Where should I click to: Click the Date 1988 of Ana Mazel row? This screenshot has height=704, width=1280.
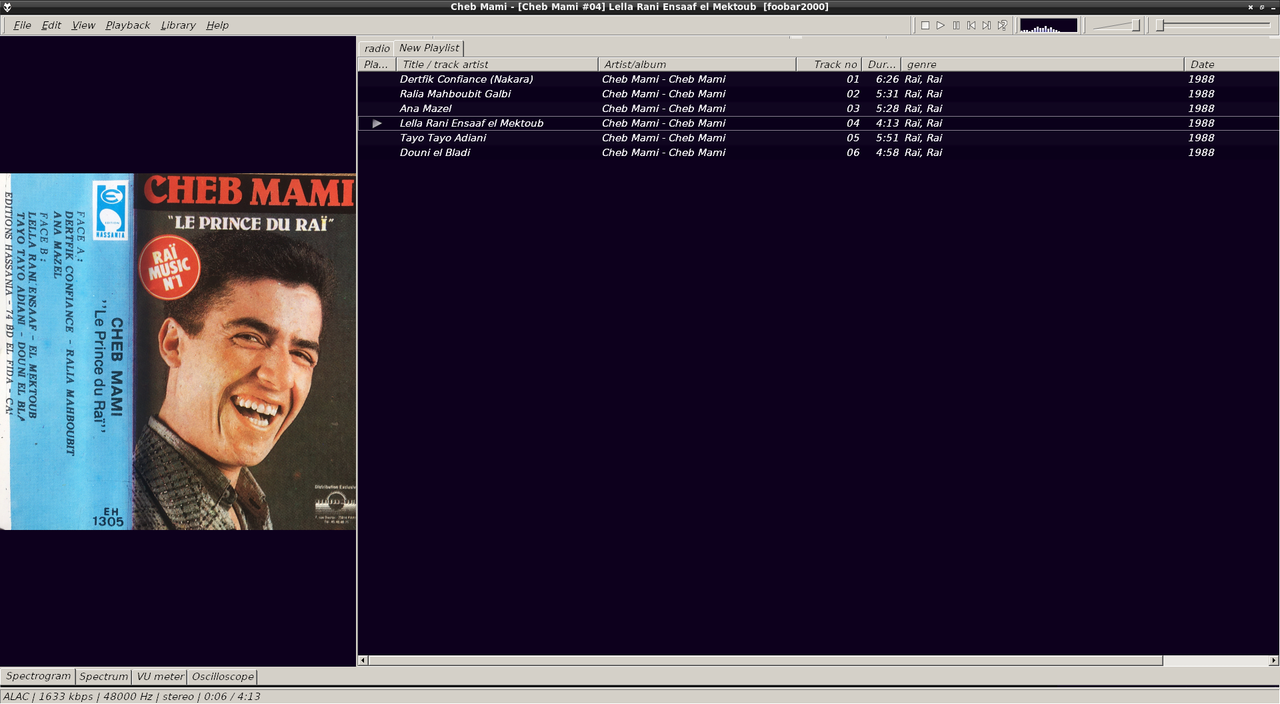pyautogui.click(x=1201, y=108)
